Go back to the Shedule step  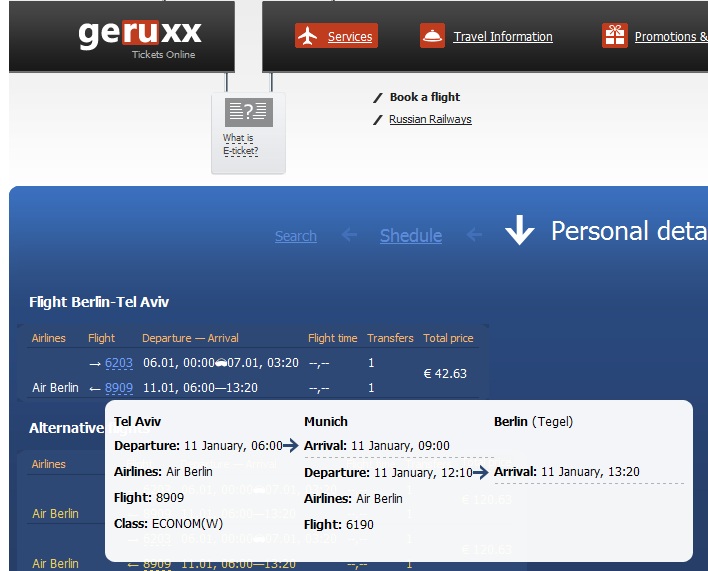click(411, 236)
